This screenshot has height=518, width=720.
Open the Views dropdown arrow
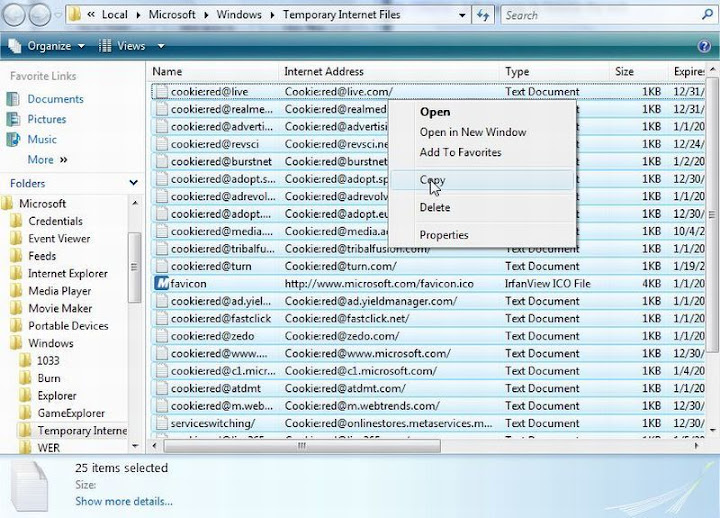161,46
